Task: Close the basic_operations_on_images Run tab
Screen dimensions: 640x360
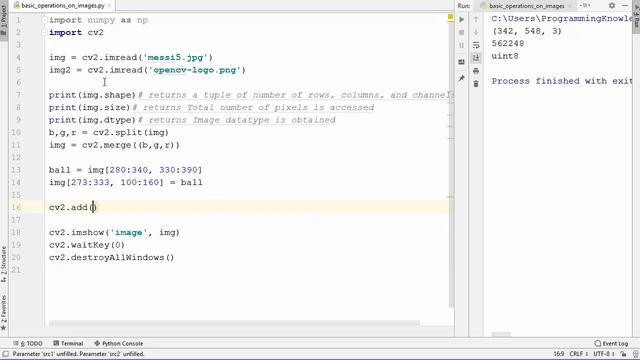Action: [x=571, y=6]
